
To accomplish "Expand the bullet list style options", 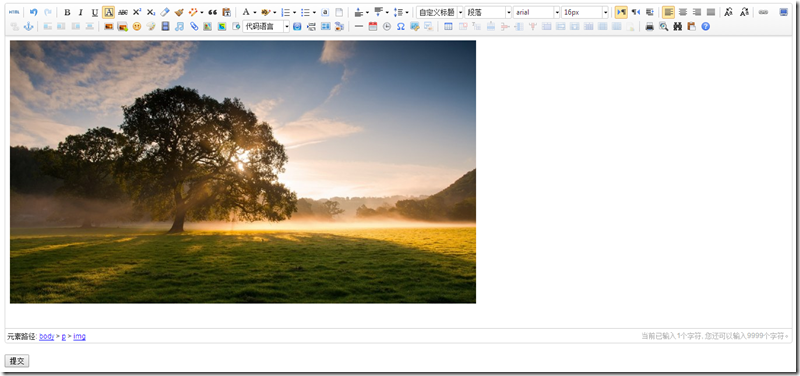I will pos(314,12).
